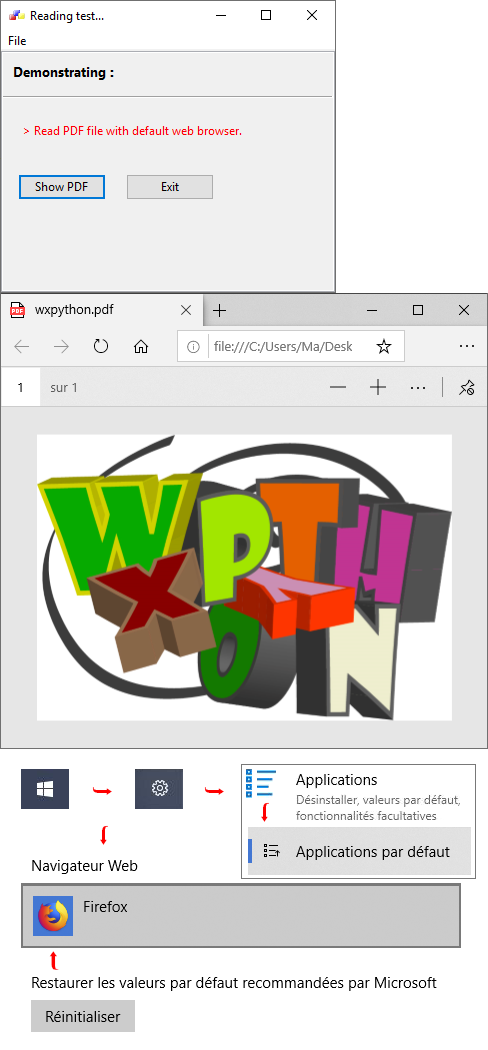Click the Reading test window title icon

click(16, 15)
